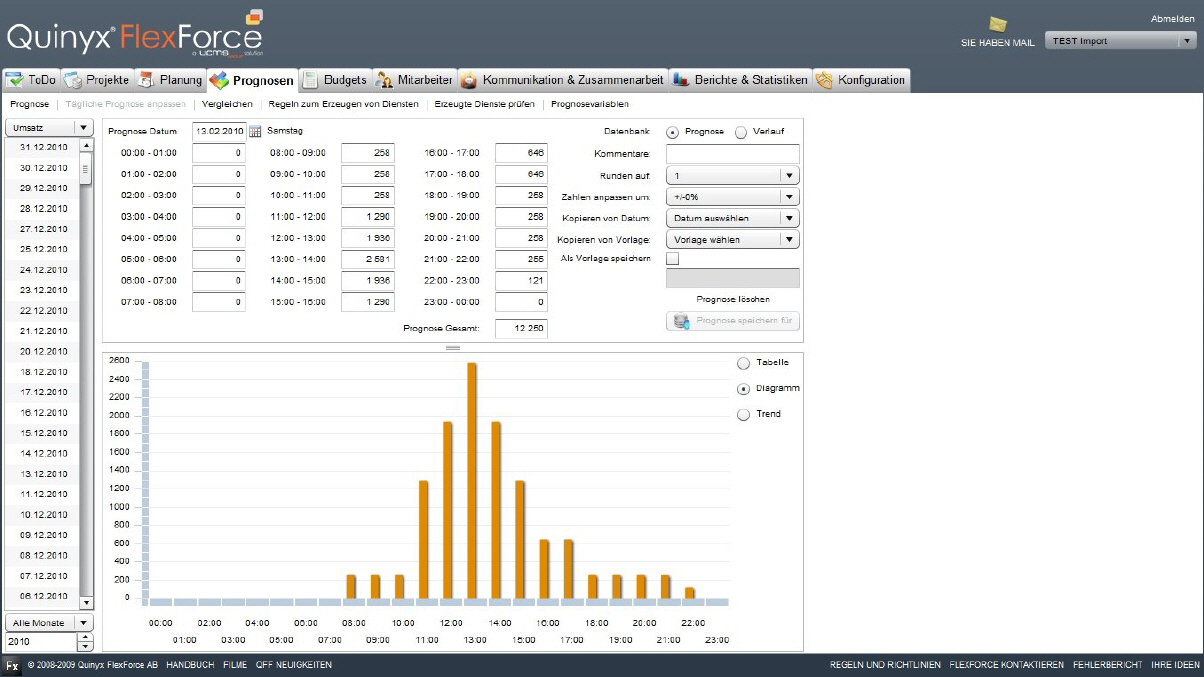Click the Mitarbeiter people icon
Screen dimensions: 1204x677
pos(384,80)
